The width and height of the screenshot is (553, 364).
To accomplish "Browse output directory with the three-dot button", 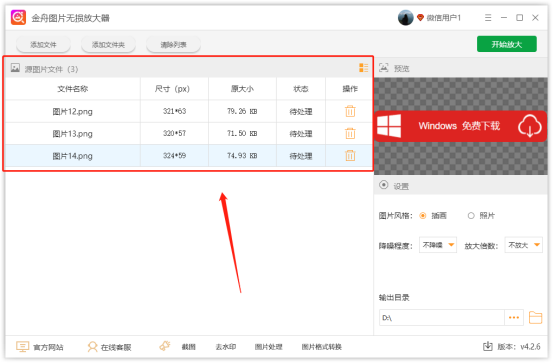I will (514, 318).
